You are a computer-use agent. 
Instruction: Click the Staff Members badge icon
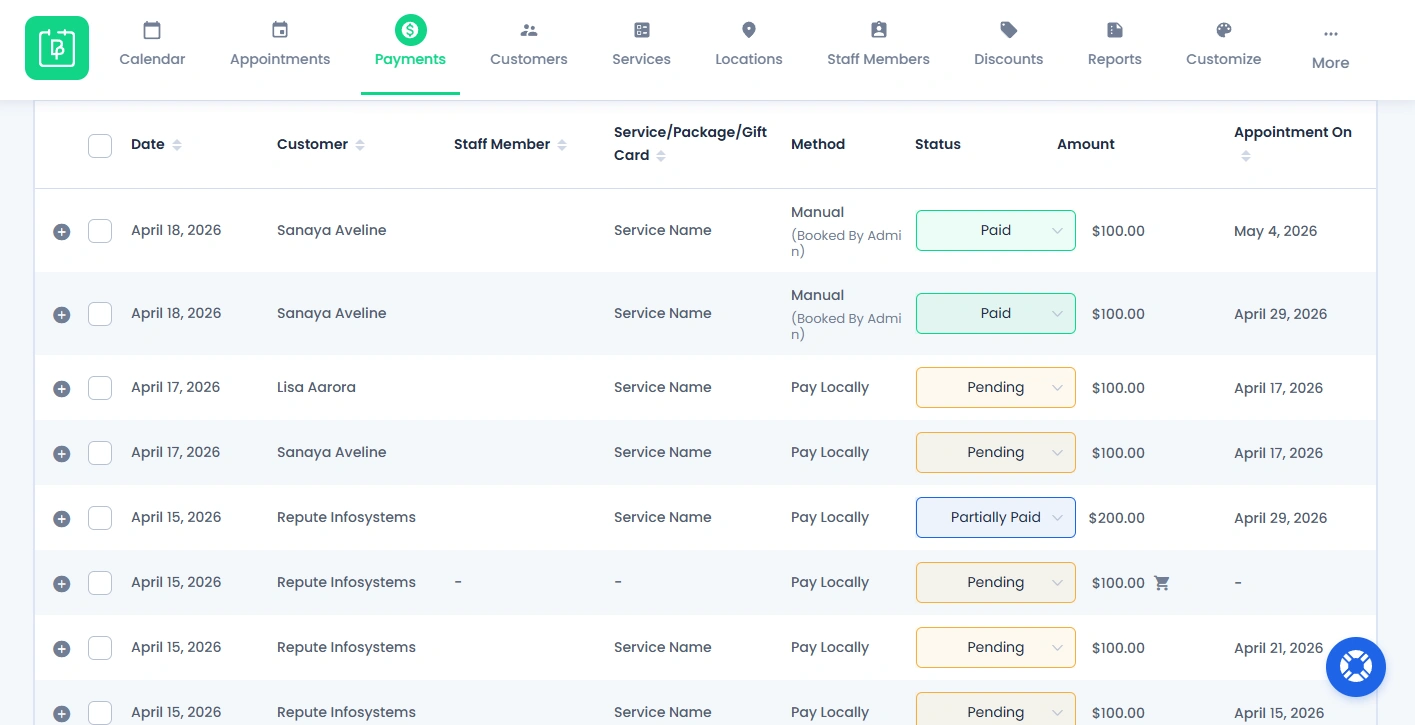(878, 30)
